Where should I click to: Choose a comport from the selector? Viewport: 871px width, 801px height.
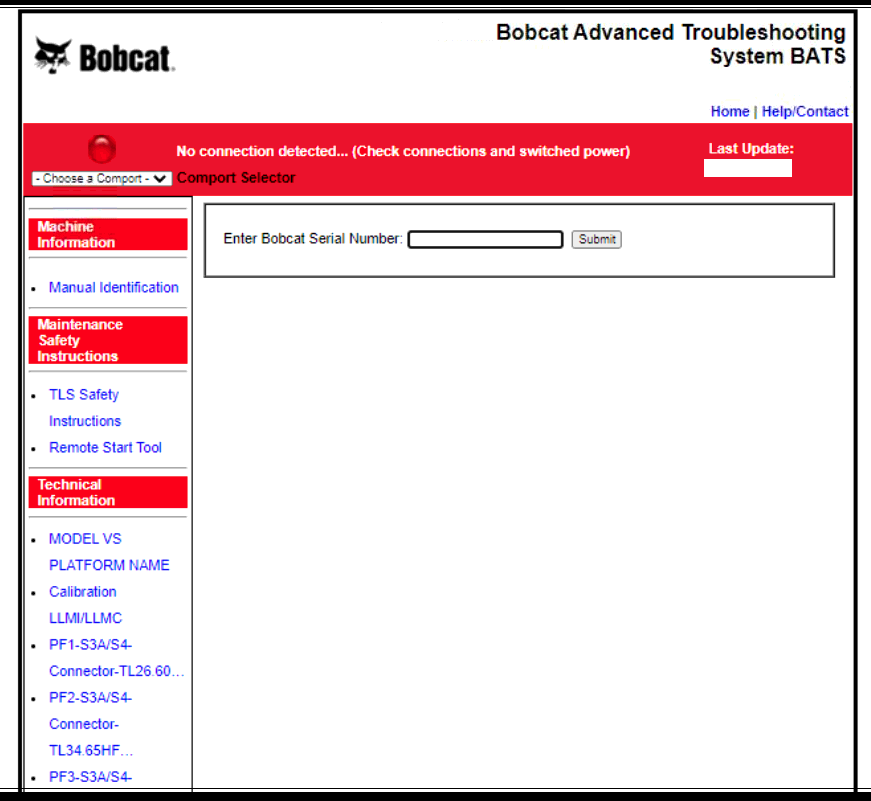[x=100, y=177]
